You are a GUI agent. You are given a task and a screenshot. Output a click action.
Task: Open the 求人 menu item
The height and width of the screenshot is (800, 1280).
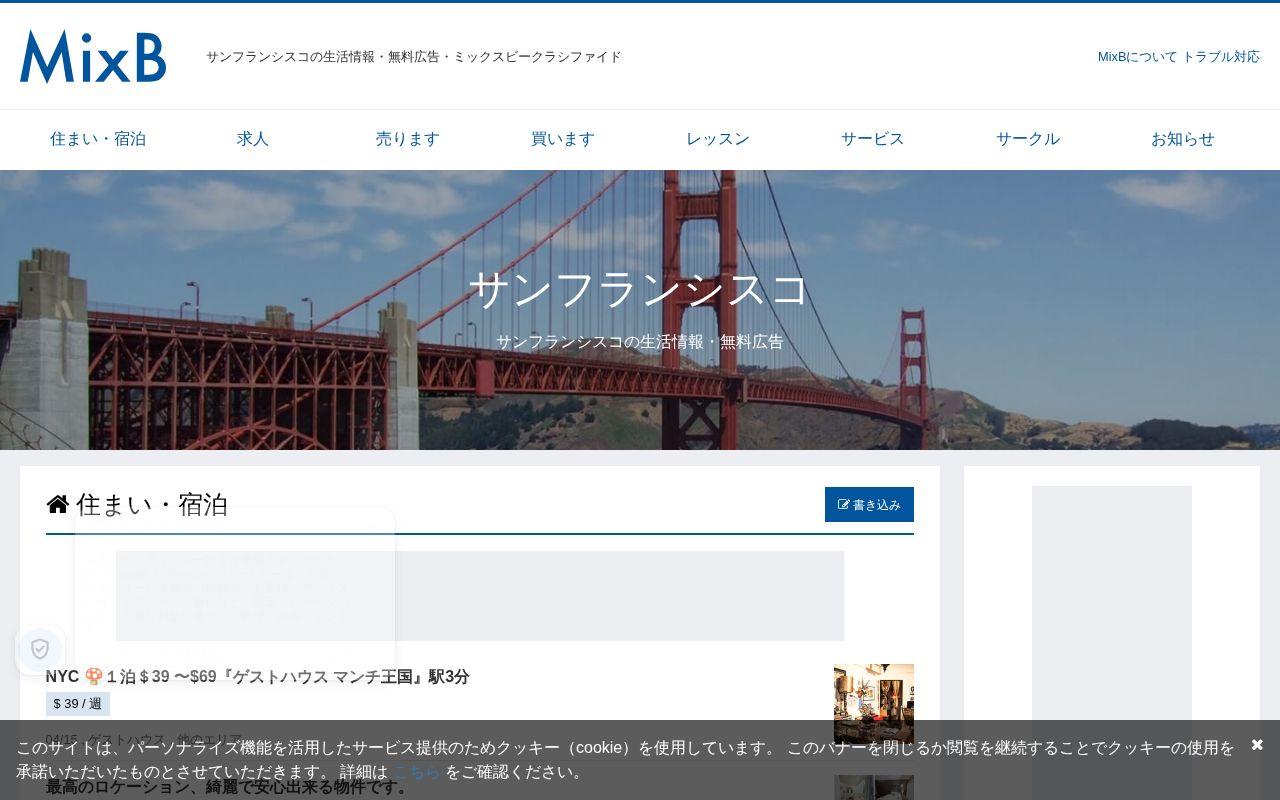pos(253,139)
